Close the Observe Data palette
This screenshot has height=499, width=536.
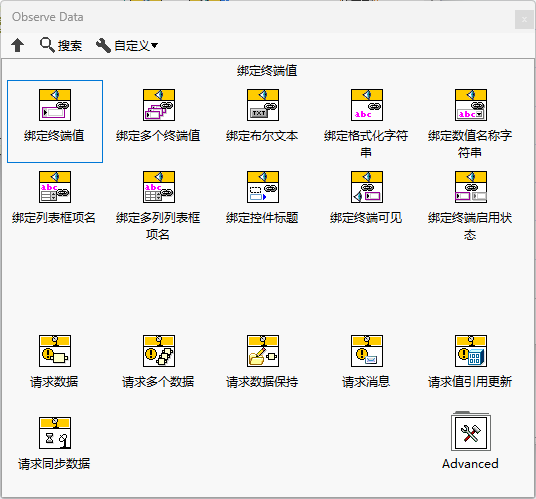tap(524, 19)
